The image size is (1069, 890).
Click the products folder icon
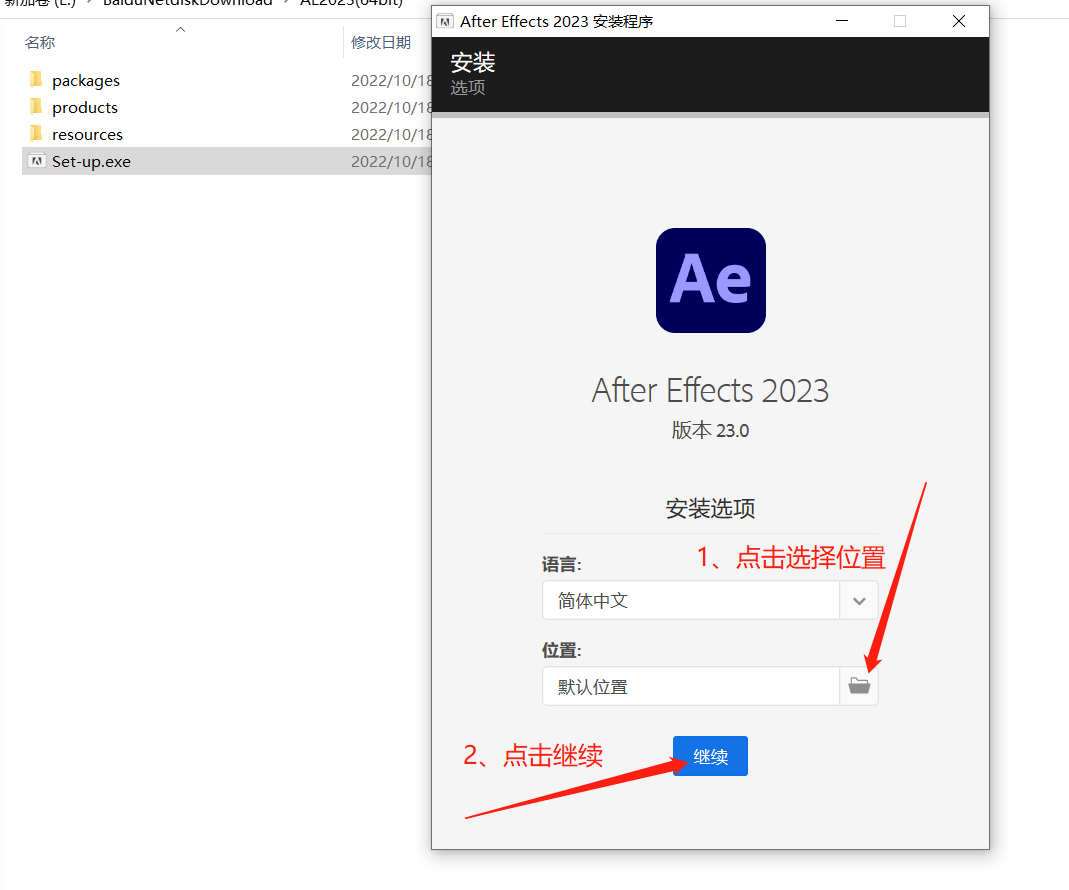(37, 107)
